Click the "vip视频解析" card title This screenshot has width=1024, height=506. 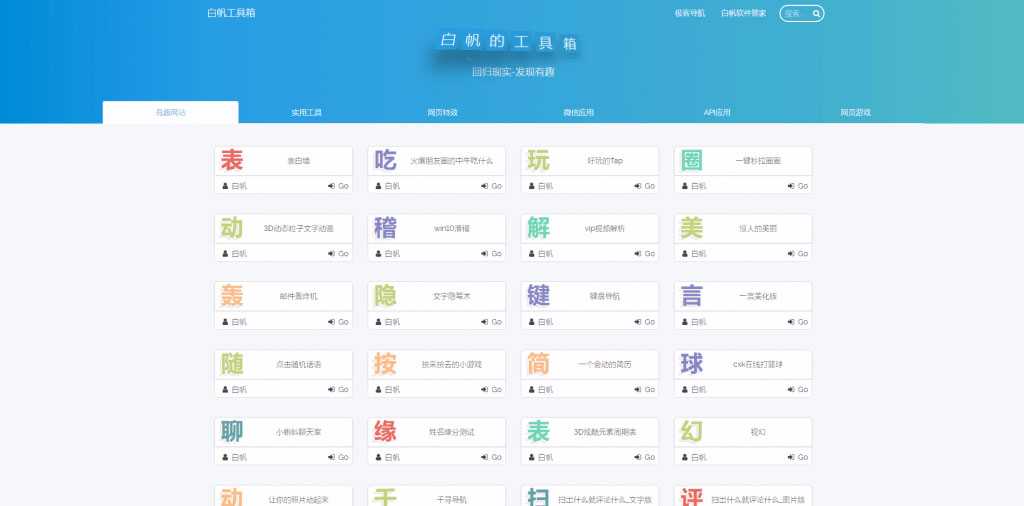click(605, 229)
